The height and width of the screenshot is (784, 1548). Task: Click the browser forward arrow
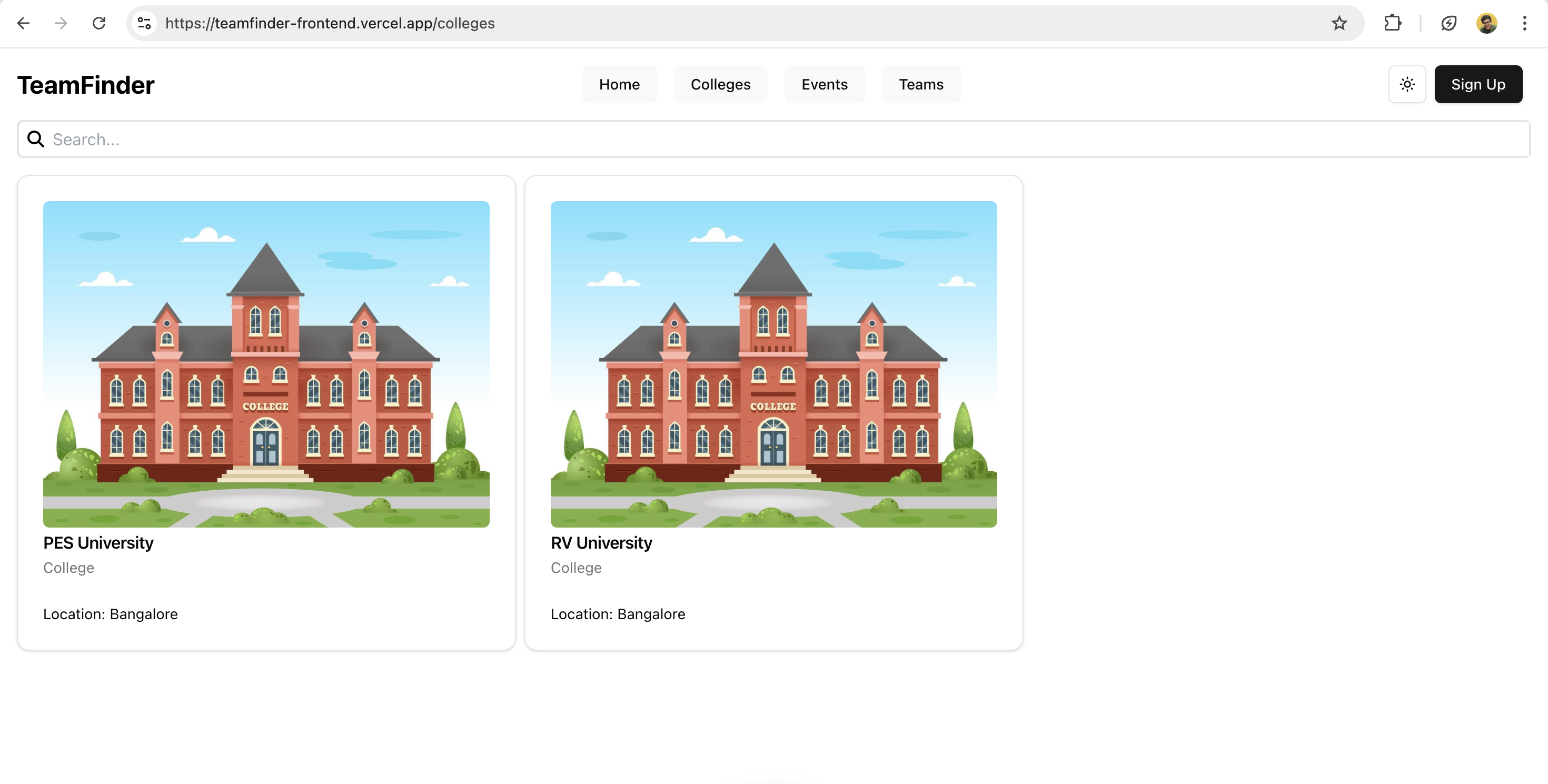click(x=61, y=23)
